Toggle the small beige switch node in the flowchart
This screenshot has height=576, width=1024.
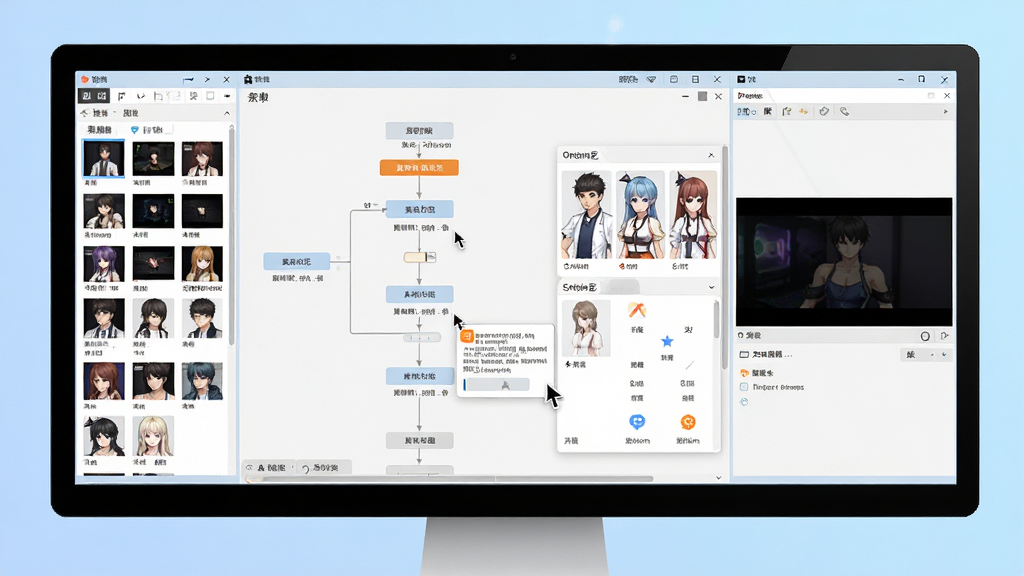coord(419,257)
